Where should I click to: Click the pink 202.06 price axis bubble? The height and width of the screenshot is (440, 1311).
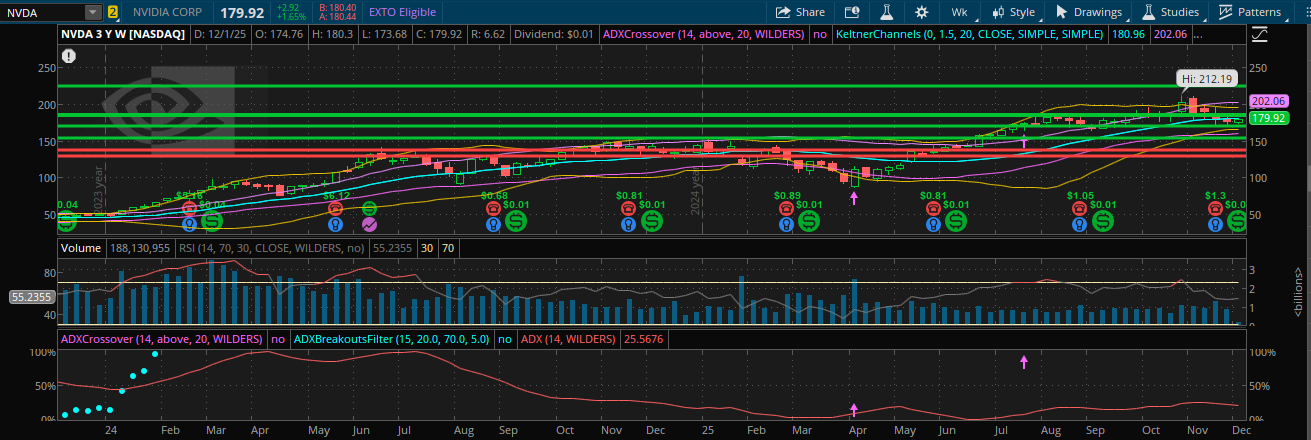(x=1267, y=101)
